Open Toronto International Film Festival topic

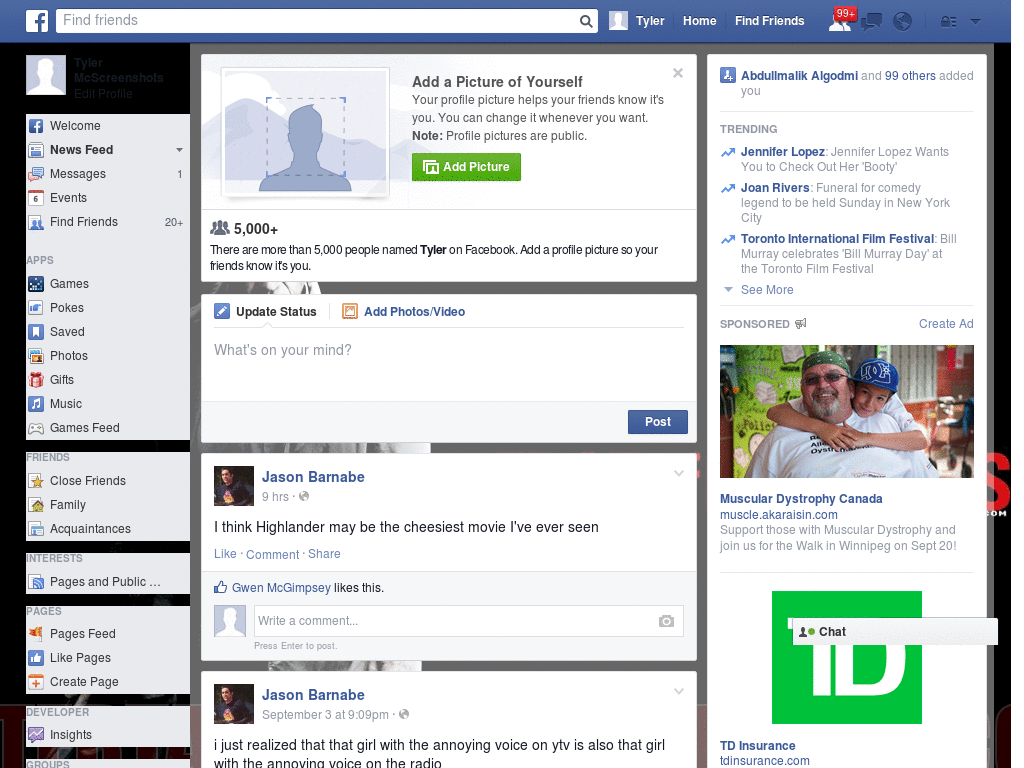[837, 239]
